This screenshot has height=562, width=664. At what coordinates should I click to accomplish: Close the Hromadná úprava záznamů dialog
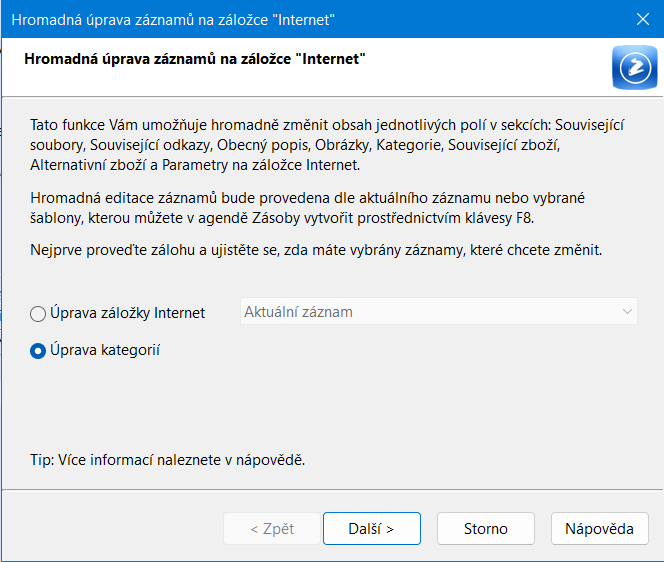[642, 18]
